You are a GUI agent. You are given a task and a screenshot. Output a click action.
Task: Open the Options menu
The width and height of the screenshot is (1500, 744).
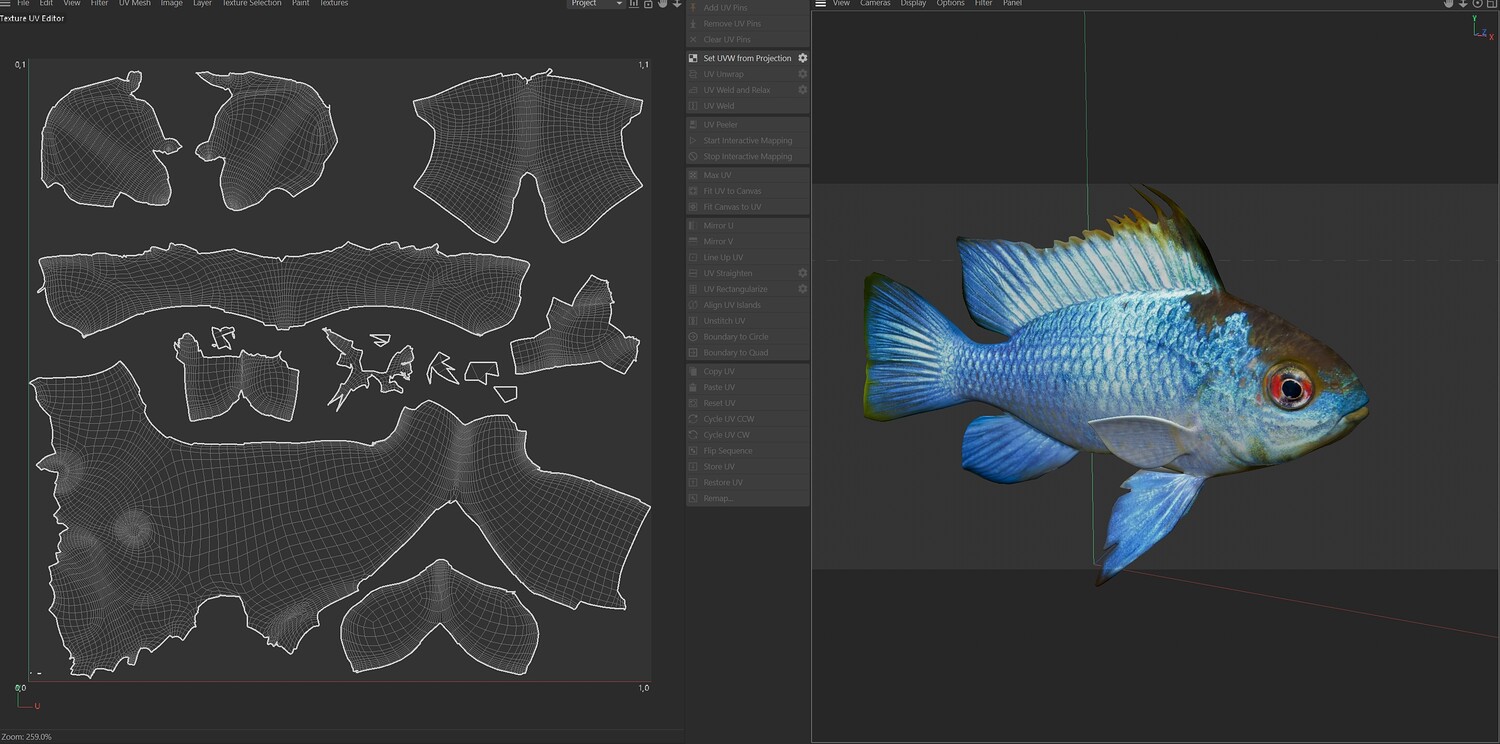[x=950, y=3]
